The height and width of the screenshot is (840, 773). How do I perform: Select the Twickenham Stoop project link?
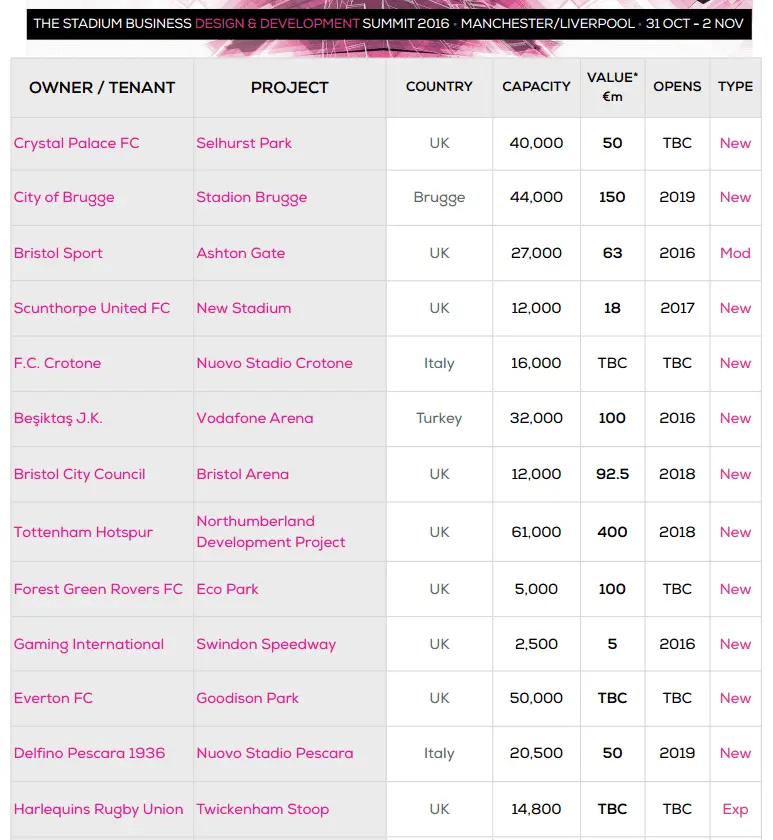pos(262,809)
